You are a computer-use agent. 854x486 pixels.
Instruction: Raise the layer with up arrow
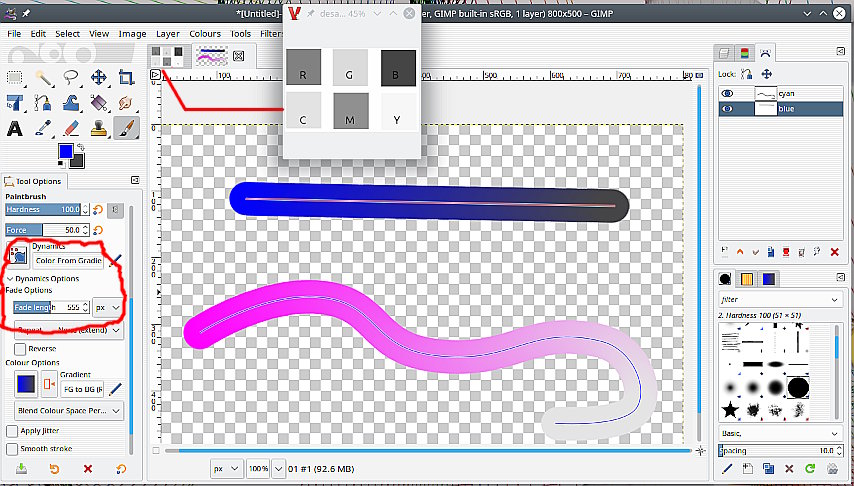click(740, 252)
